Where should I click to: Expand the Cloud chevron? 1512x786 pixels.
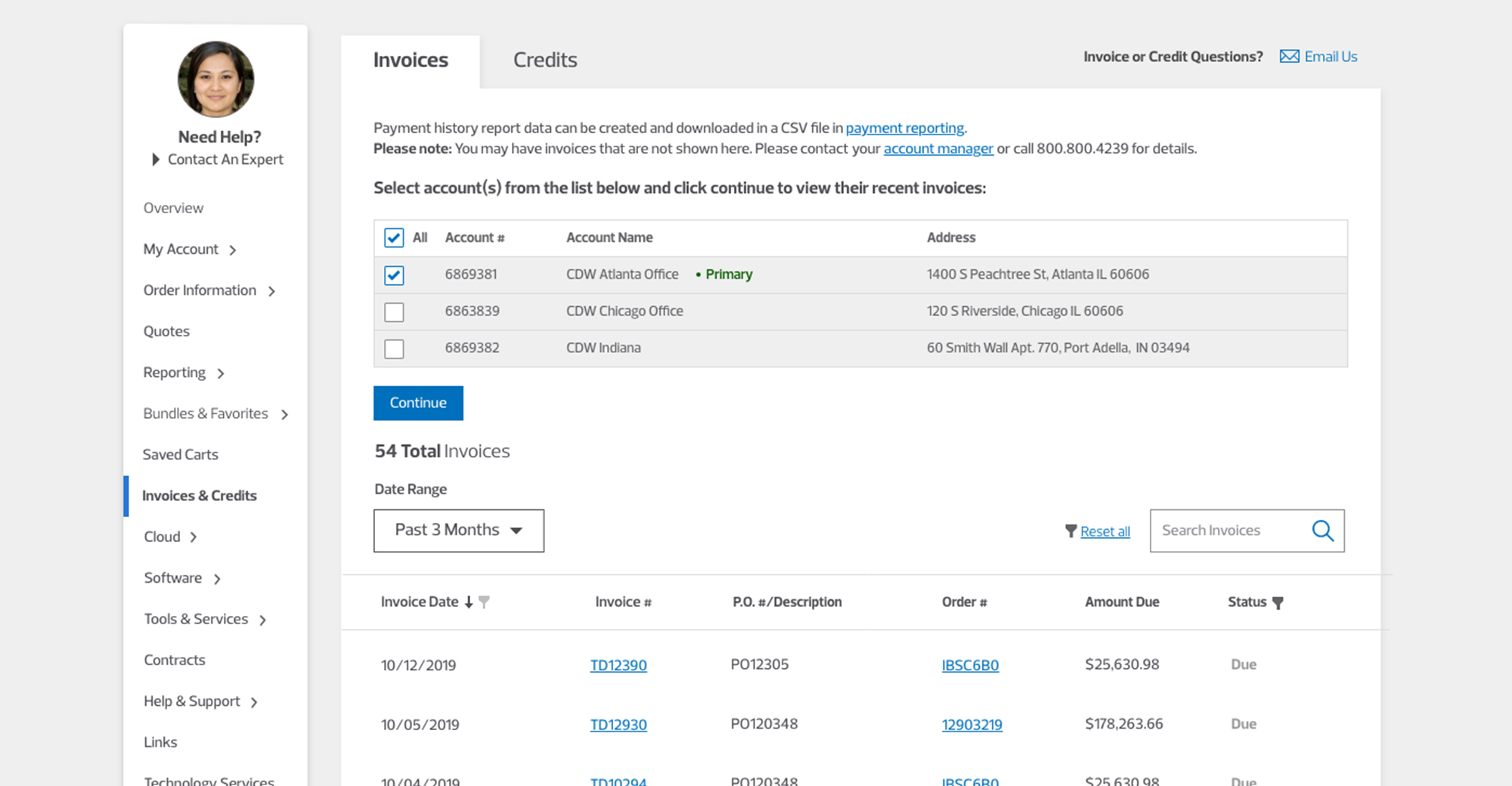coord(194,537)
